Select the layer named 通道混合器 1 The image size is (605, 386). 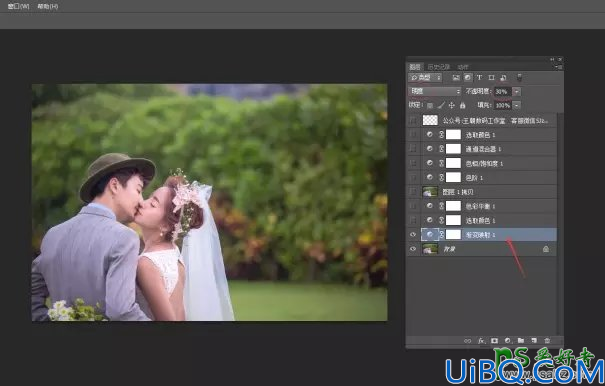click(484, 149)
